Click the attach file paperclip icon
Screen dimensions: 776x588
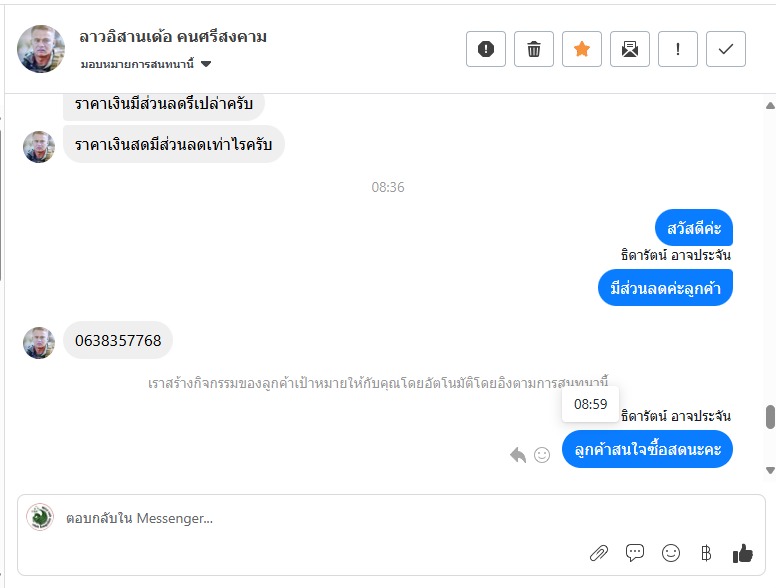coord(598,552)
